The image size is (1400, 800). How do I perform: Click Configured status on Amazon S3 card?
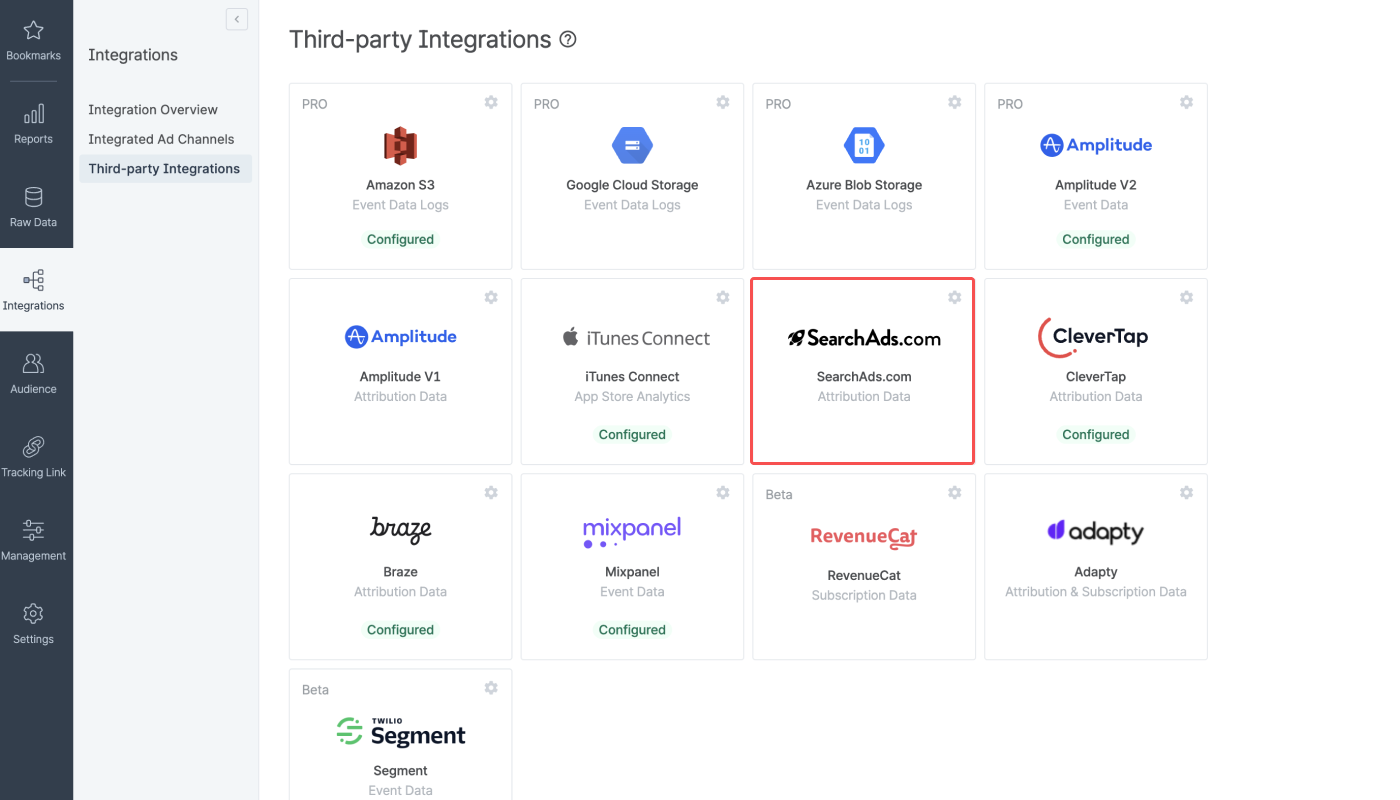point(400,240)
